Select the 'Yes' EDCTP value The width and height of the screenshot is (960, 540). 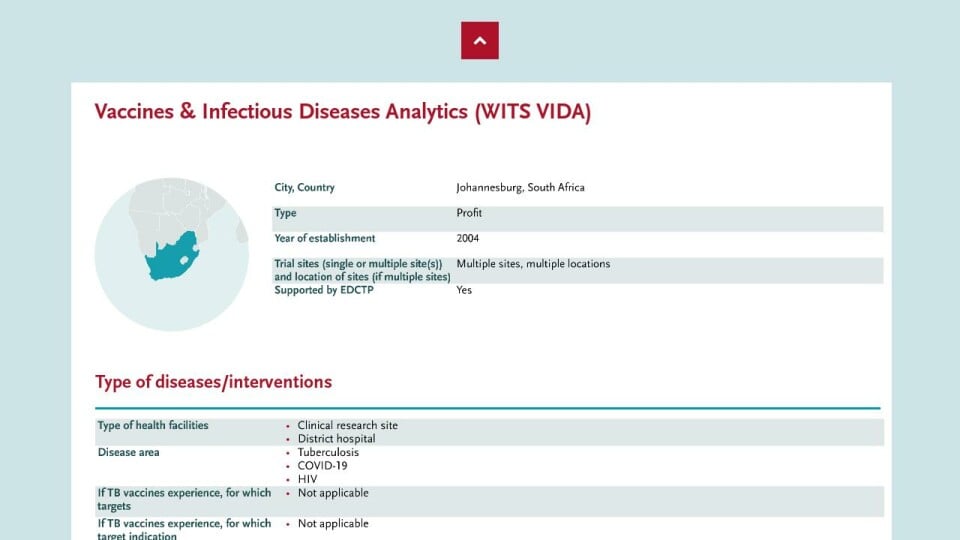click(464, 290)
